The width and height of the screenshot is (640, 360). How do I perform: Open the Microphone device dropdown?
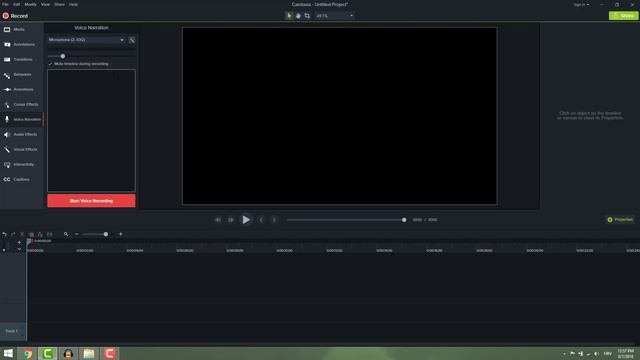[86, 40]
